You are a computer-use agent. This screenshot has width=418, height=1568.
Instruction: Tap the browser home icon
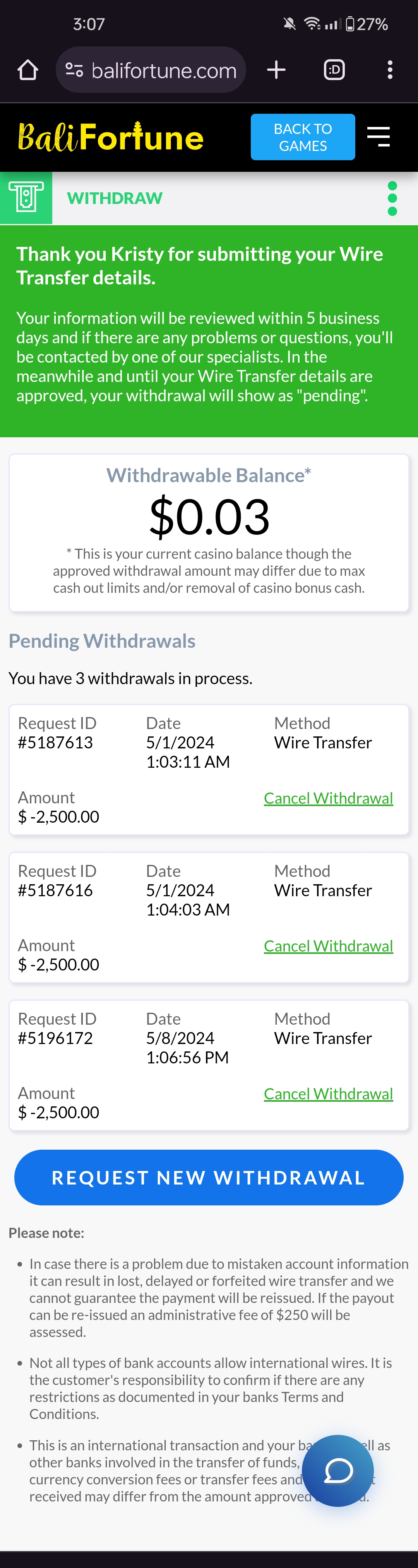click(28, 70)
